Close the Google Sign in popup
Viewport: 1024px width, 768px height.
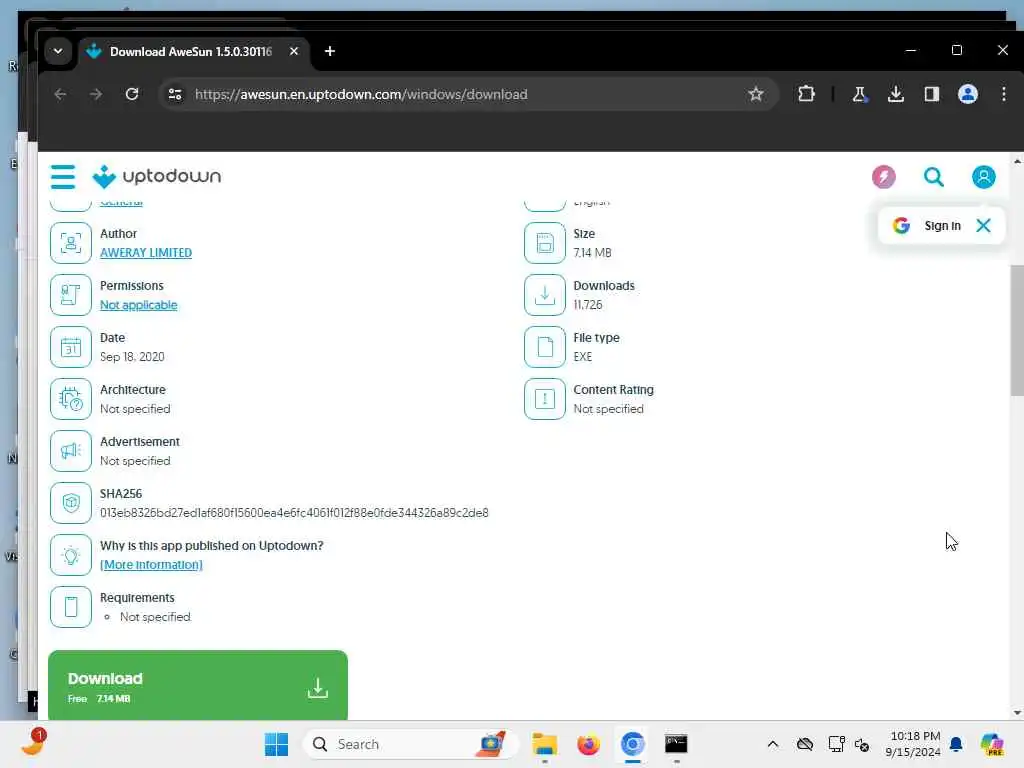[x=983, y=225]
